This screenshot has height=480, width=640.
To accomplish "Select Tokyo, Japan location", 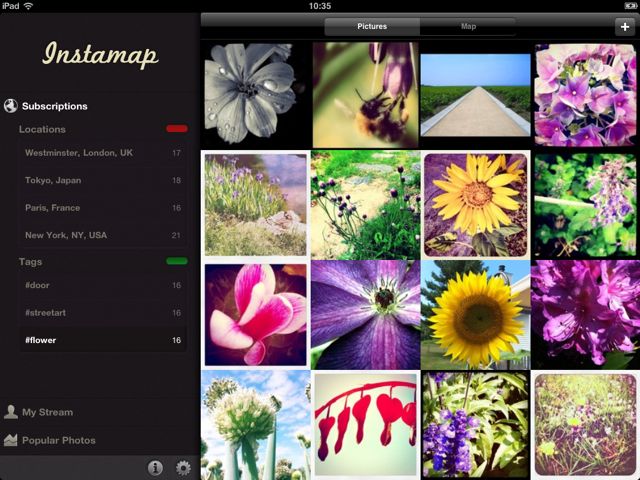I will tap(102, 180).
